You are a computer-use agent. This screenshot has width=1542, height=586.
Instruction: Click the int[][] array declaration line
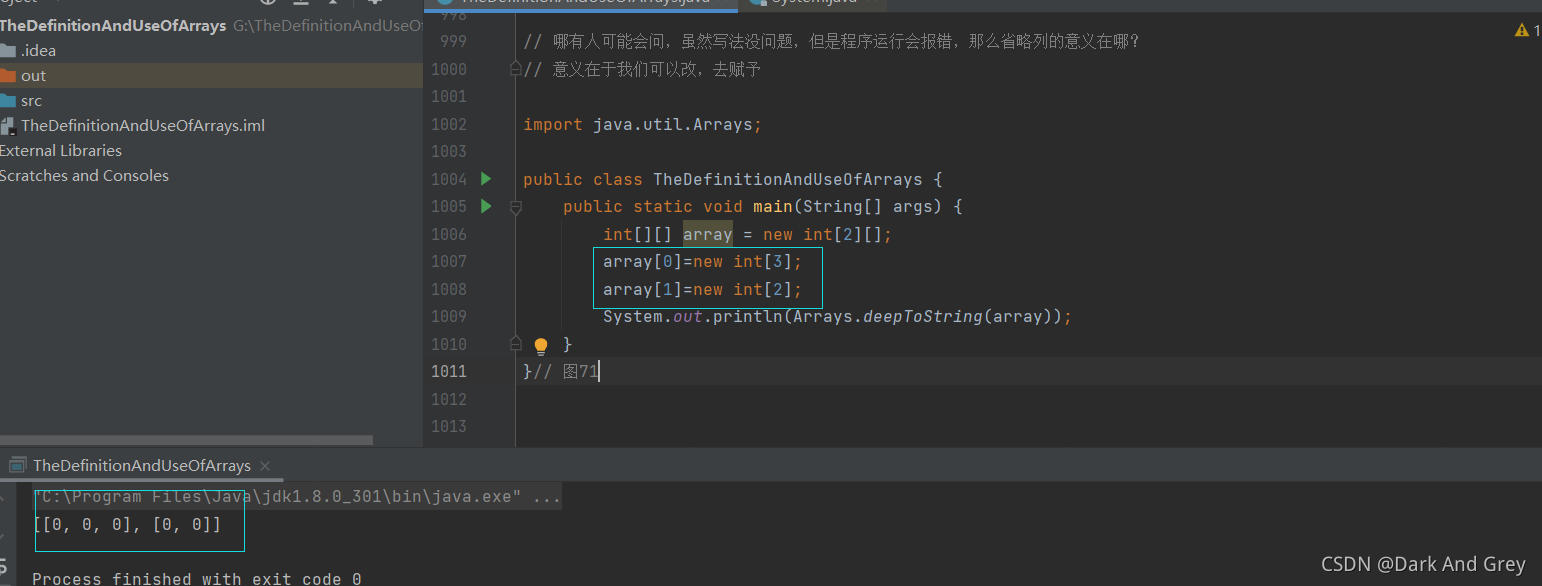pyautogui.click(x=747, y=235)
